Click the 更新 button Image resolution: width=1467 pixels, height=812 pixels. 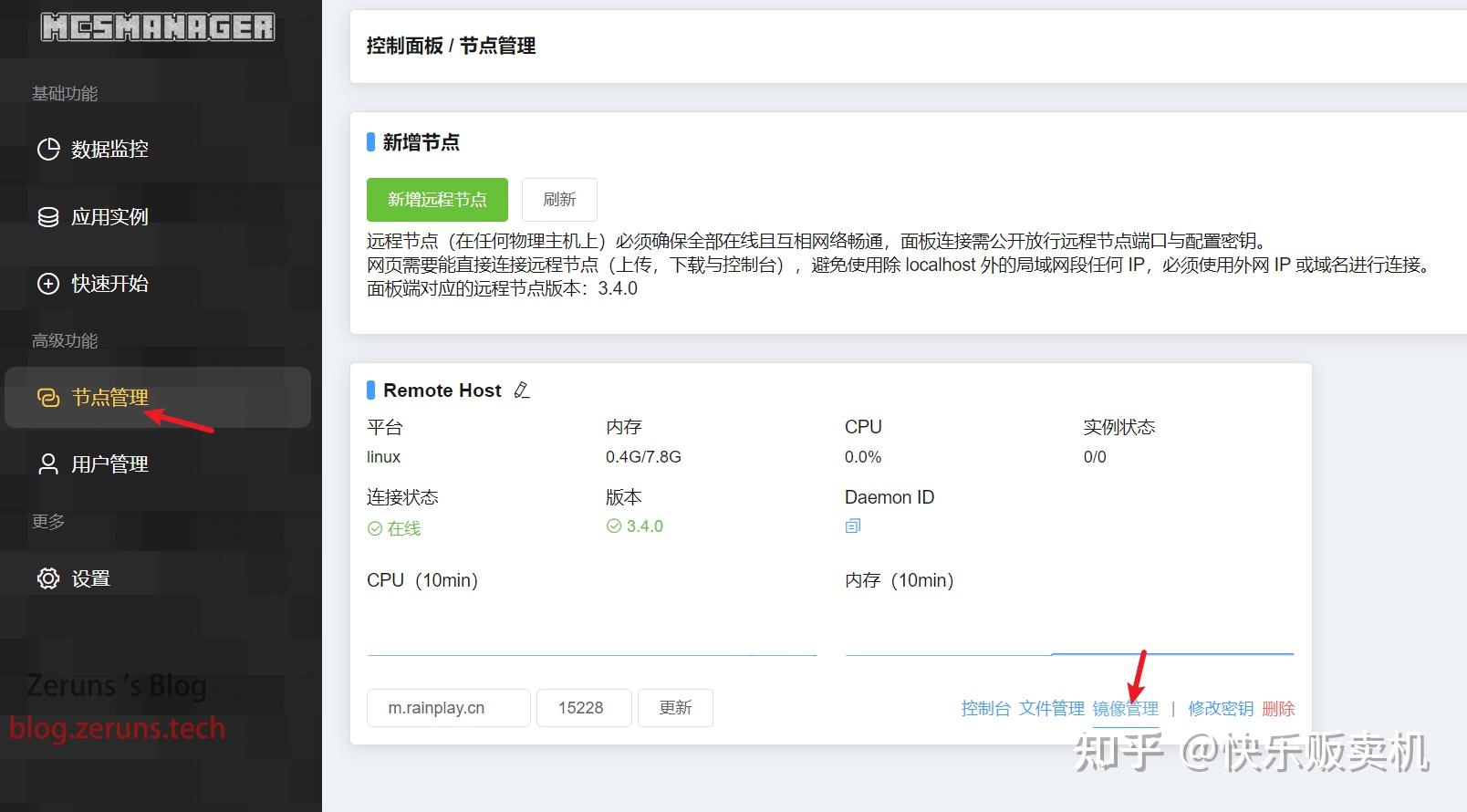pos(675,708)
